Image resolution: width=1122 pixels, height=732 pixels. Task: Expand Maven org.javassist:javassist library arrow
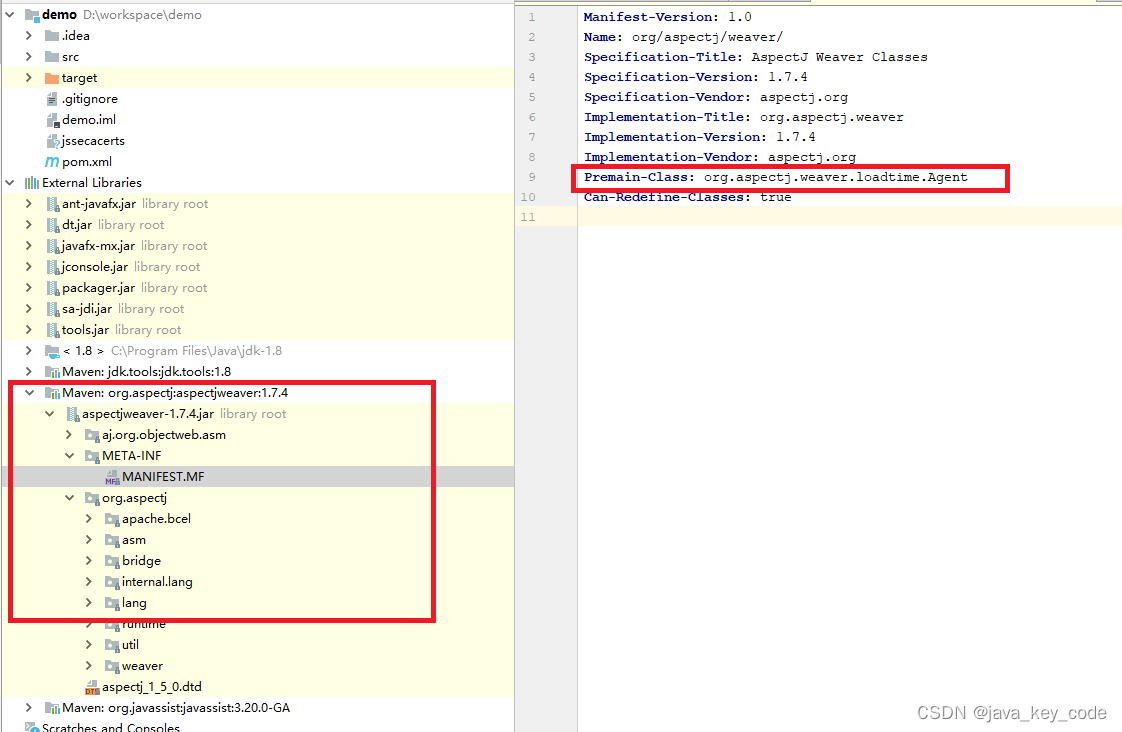click(29, 708)
